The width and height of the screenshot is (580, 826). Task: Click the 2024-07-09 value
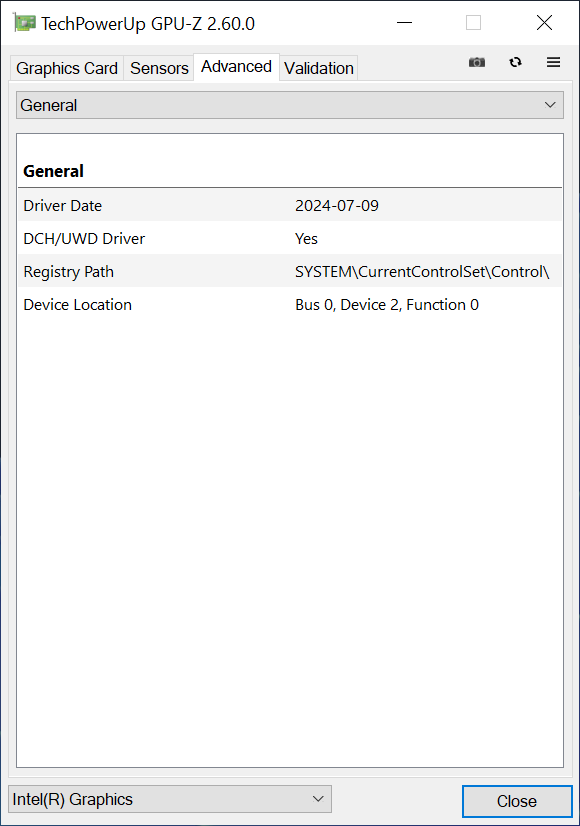pyautogui.click(x=337, y=205)
